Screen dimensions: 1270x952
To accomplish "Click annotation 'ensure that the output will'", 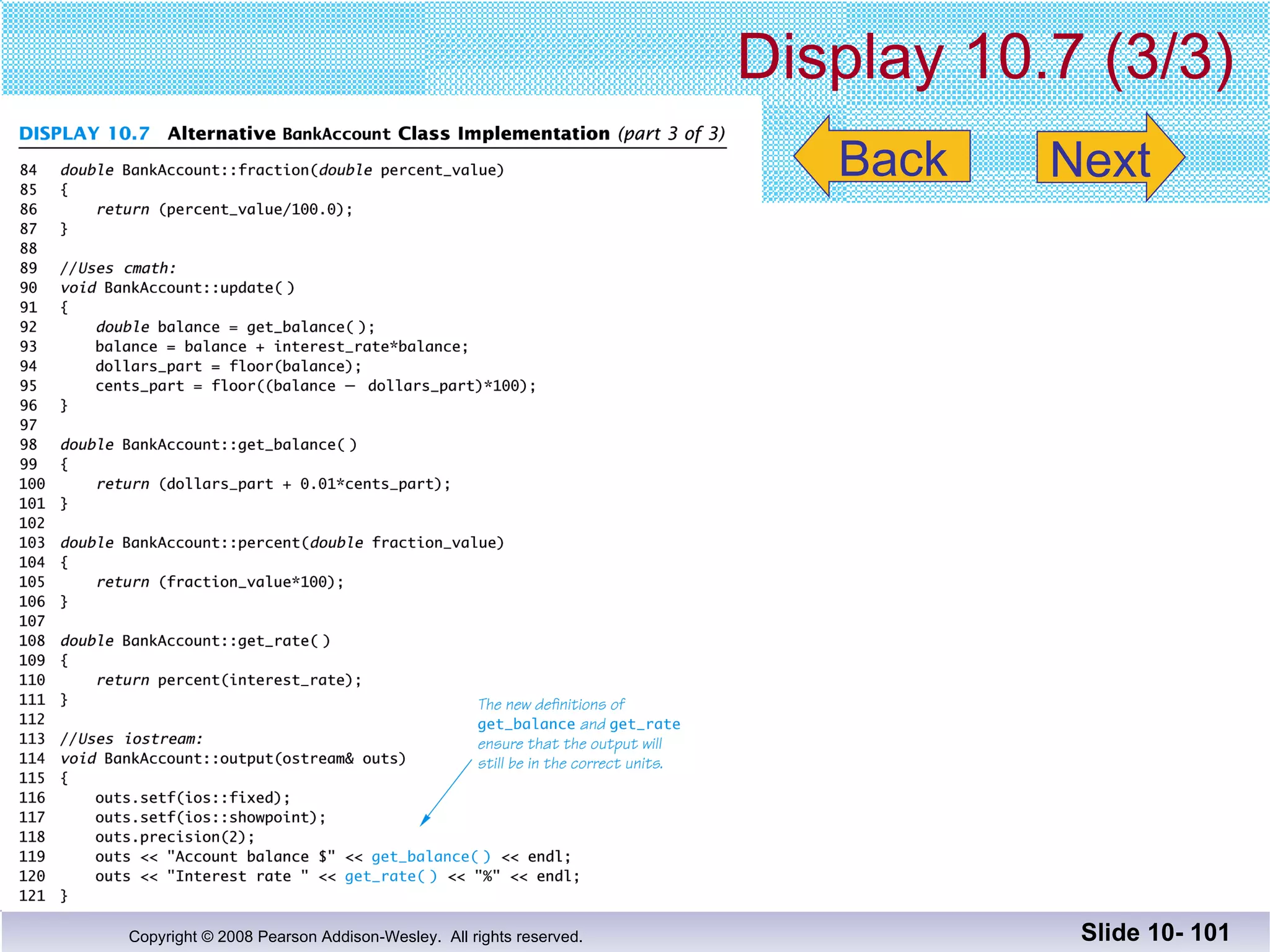I will tap(570, 744).
